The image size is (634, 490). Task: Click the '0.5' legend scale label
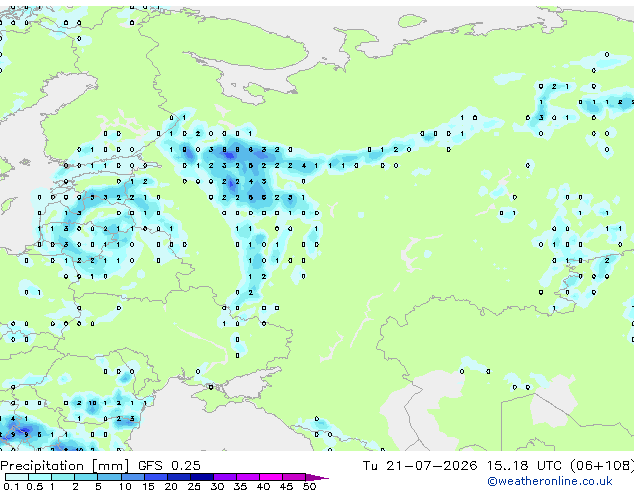point(34,486)
